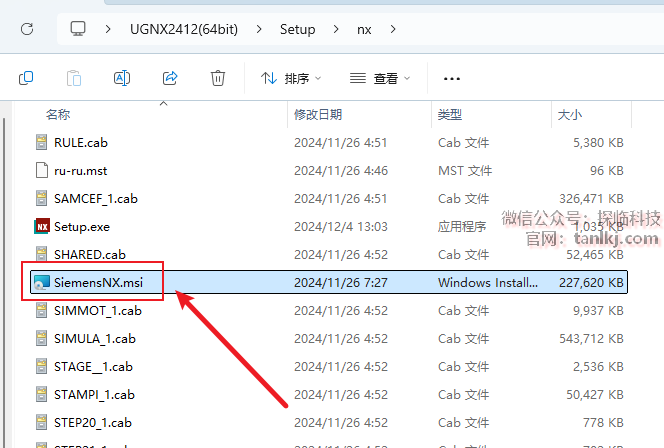Open the 排序 sort dropdown
The height and width of the screenshot is (448, 664).
[291, 78]
